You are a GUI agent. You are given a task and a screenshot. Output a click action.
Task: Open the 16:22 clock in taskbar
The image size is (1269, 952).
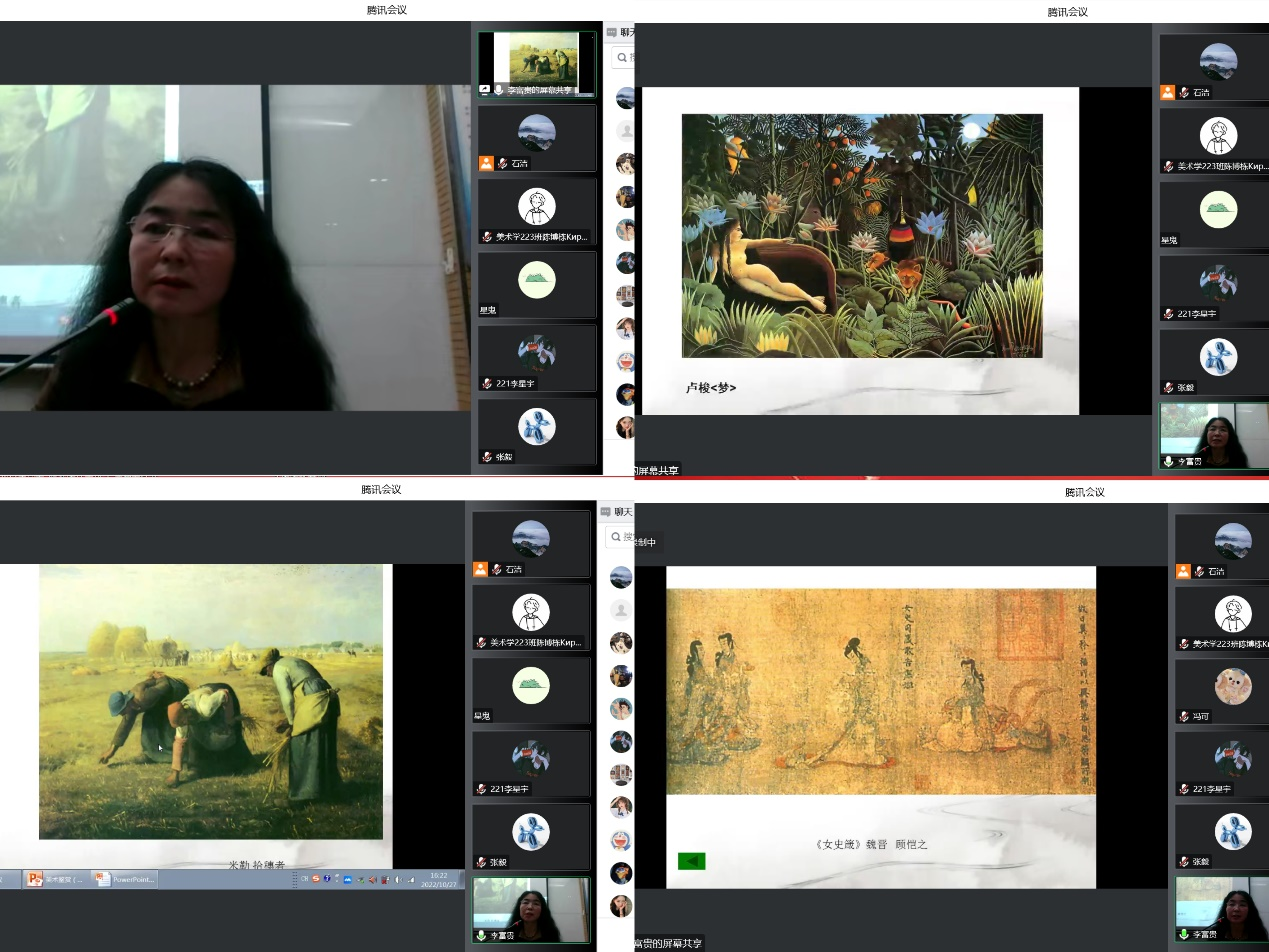[439, 880]
